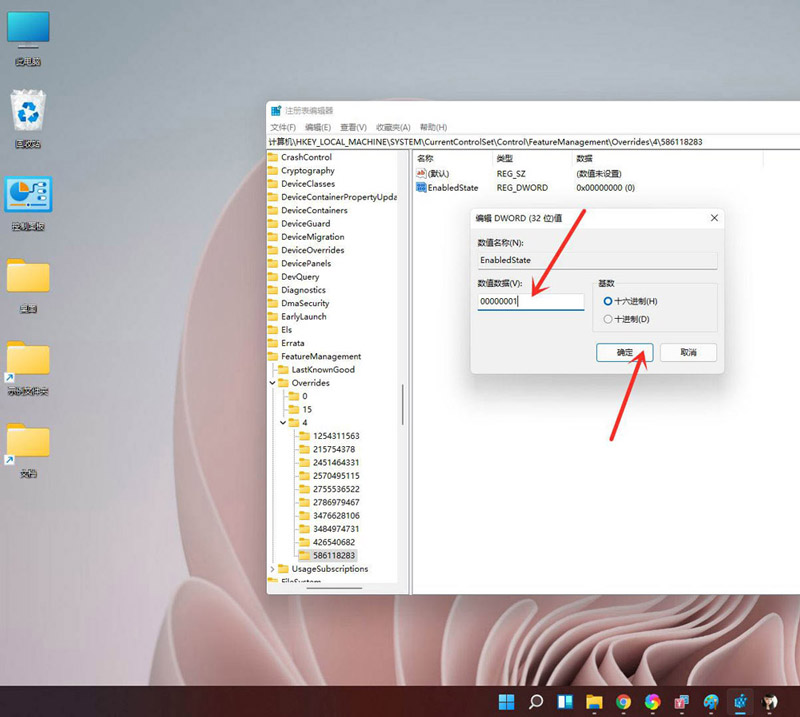800x717 pixels.
Task: Click 确定 to confirm the DWORD edit
Action: coord(624,352)
